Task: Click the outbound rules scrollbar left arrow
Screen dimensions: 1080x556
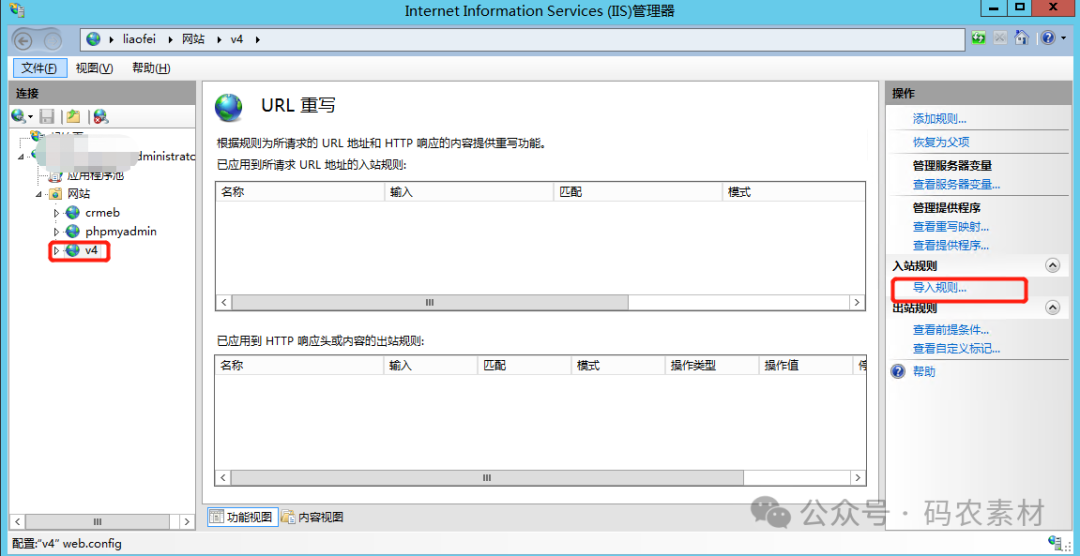Action: click(223, 477)
